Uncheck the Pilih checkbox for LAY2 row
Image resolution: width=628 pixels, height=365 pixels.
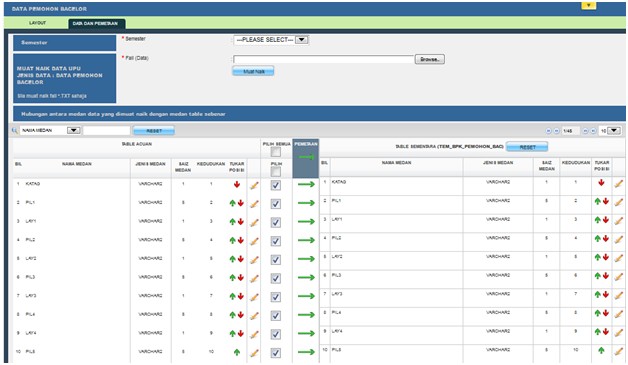click(x=276, y=260)
